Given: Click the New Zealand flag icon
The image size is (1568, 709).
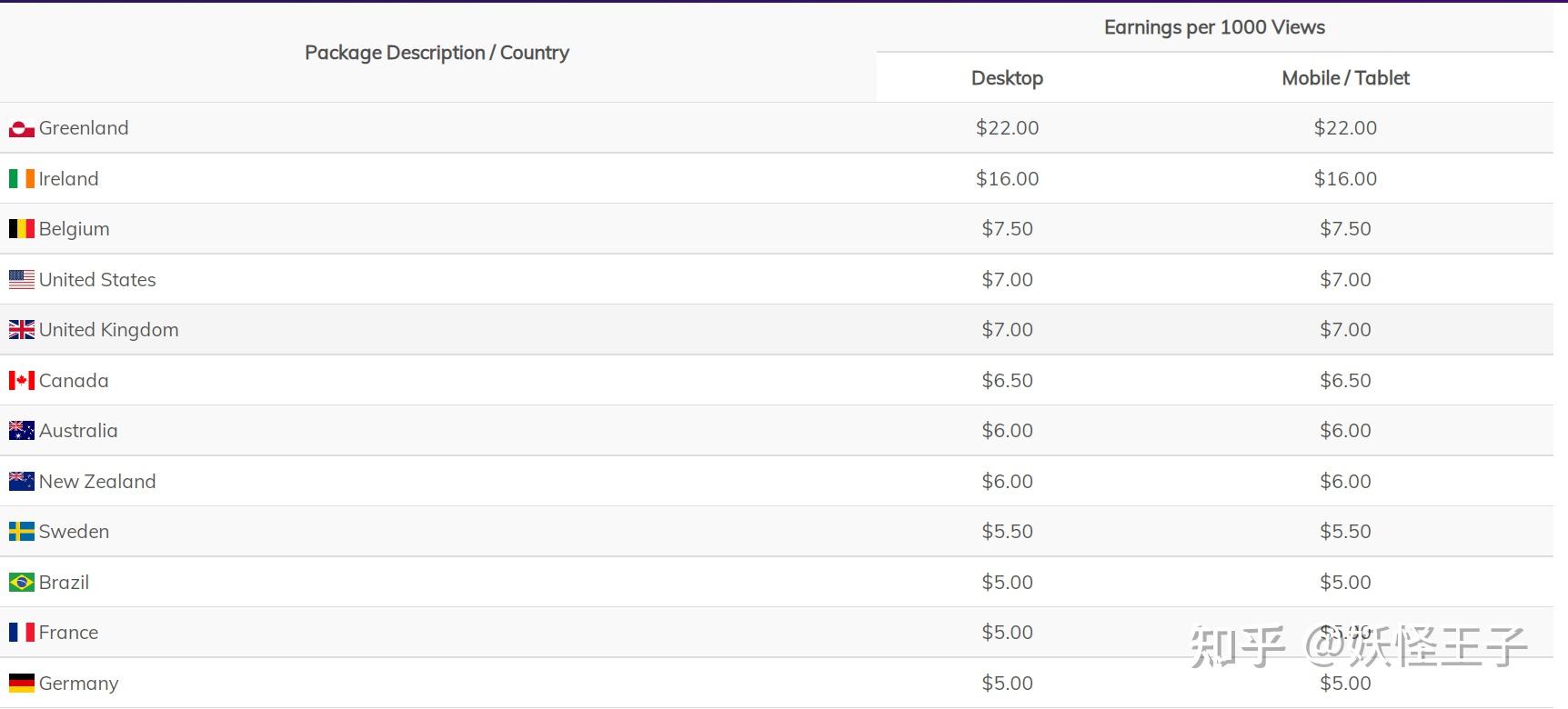Looking at the screenshot, I should tap(22, 482).
